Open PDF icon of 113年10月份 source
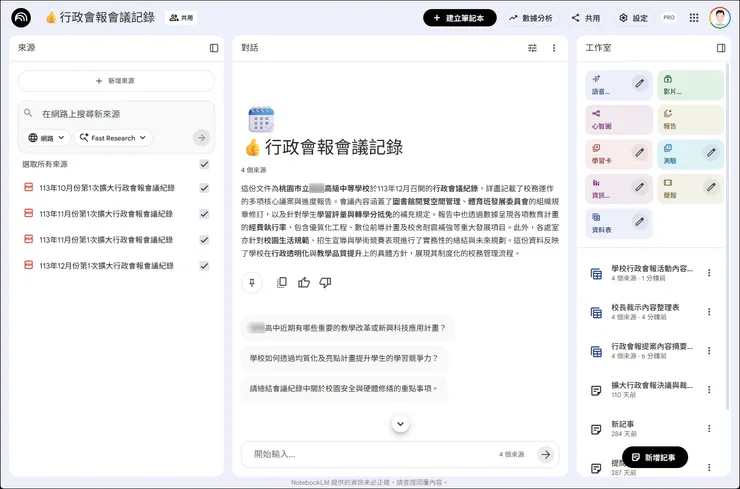Viewport: 740px width, 489px height. pos(28,187)
